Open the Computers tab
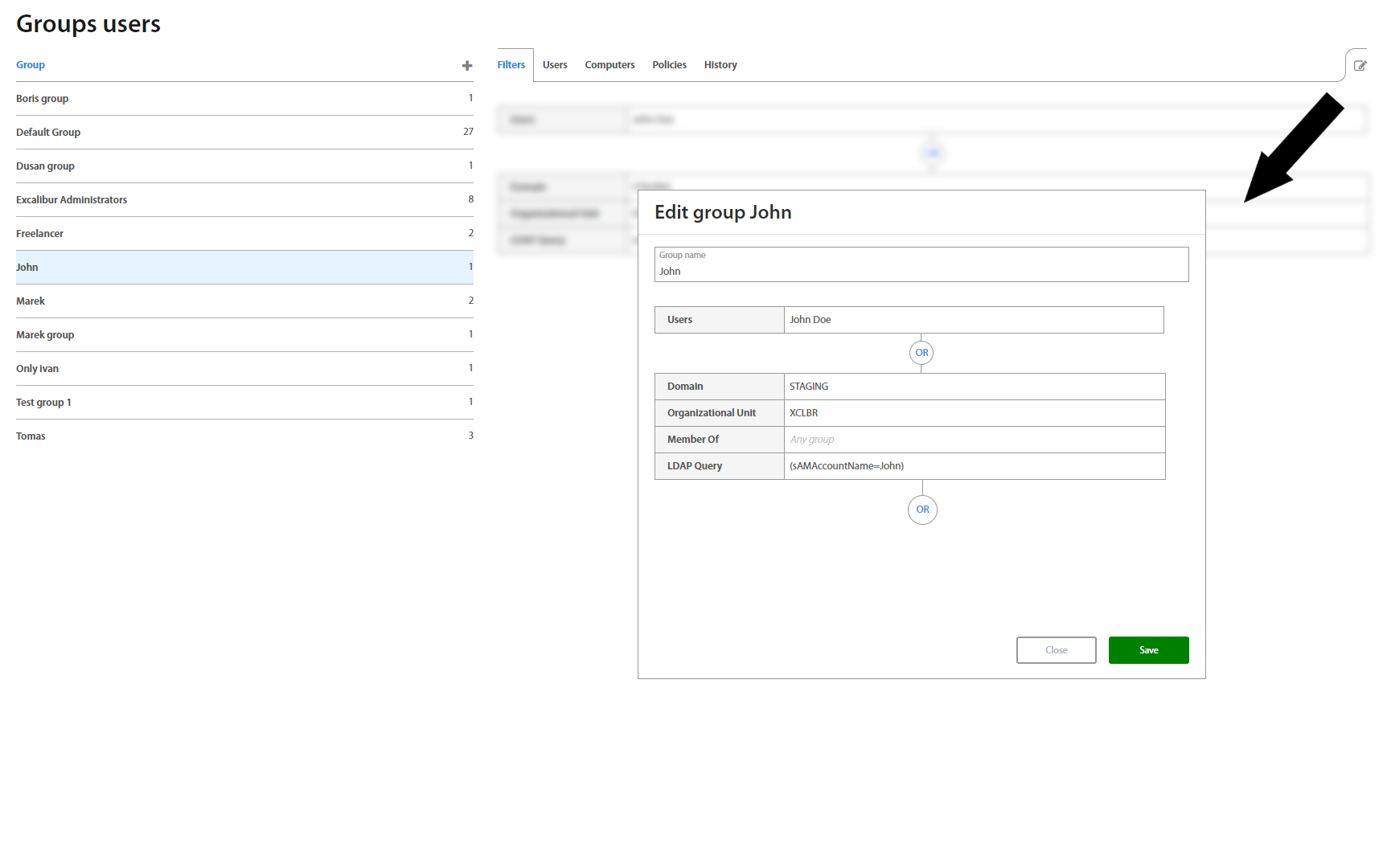1383x868 pixels. point(609,65)
